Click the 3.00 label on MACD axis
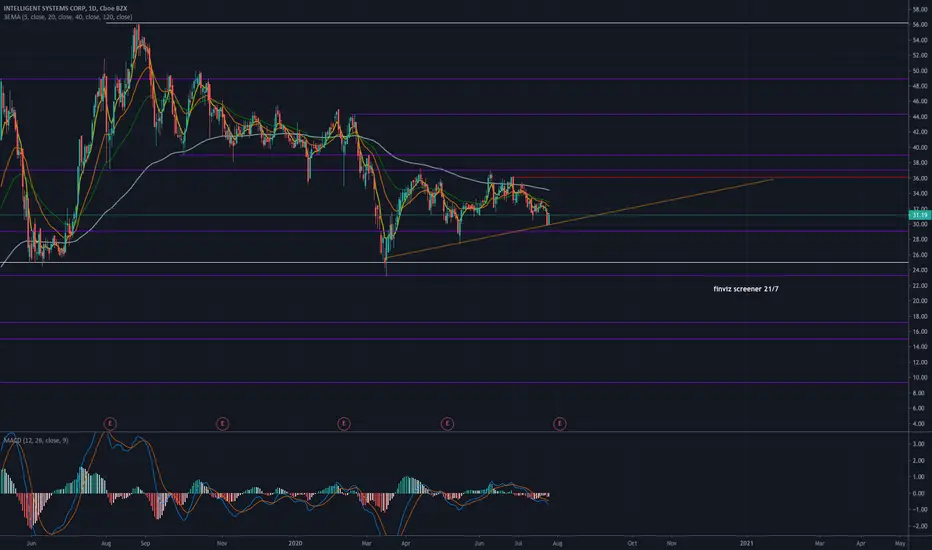 click(920, 444)
